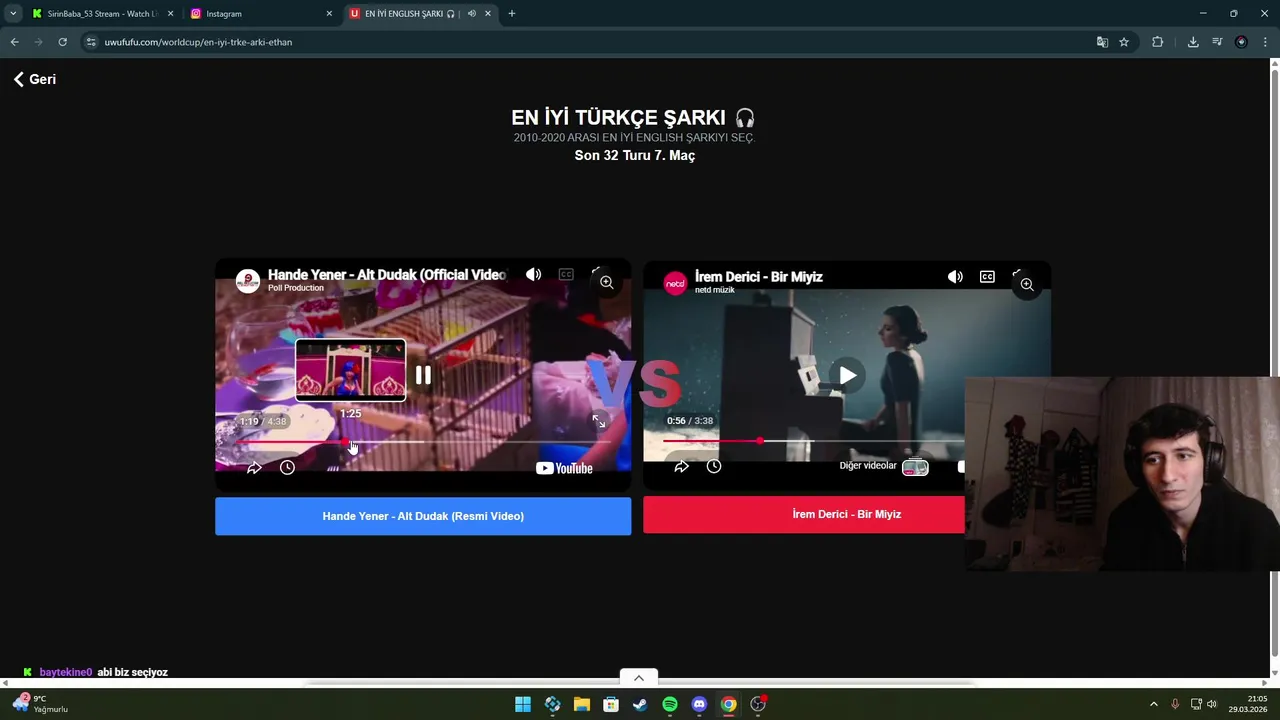Open Chrome profile avatar
The width and height of the screenshot is (1280, 720).
click(1241, 42)
